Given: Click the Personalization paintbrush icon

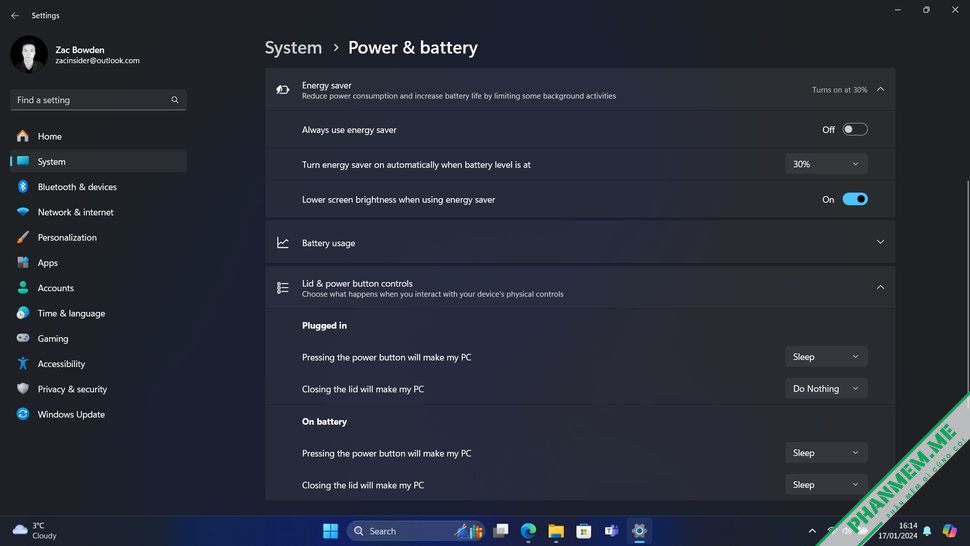Looking at the screenshot, I should [23, 237].
